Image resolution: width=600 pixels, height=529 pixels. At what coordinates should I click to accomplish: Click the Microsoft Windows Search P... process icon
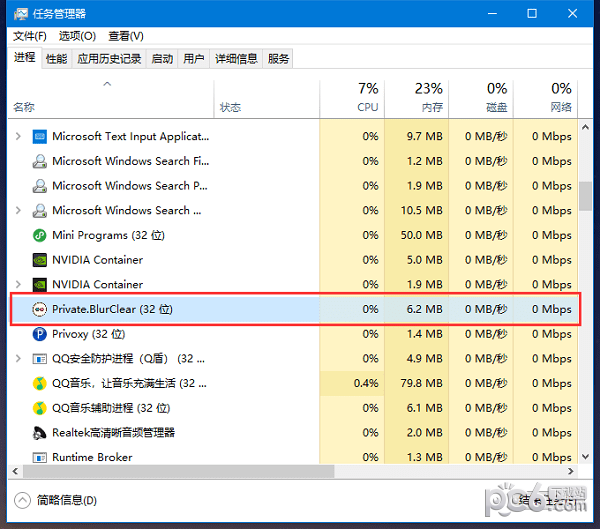[x=39, y=186]
